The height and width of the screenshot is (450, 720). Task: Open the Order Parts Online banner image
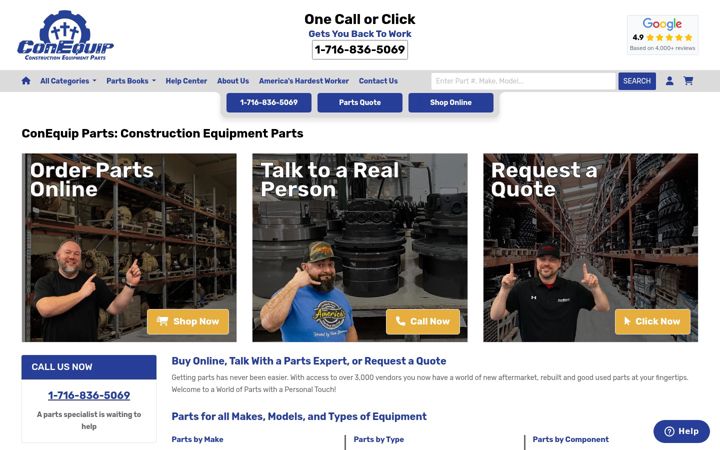pyautogui.click(x=129, y=248)
